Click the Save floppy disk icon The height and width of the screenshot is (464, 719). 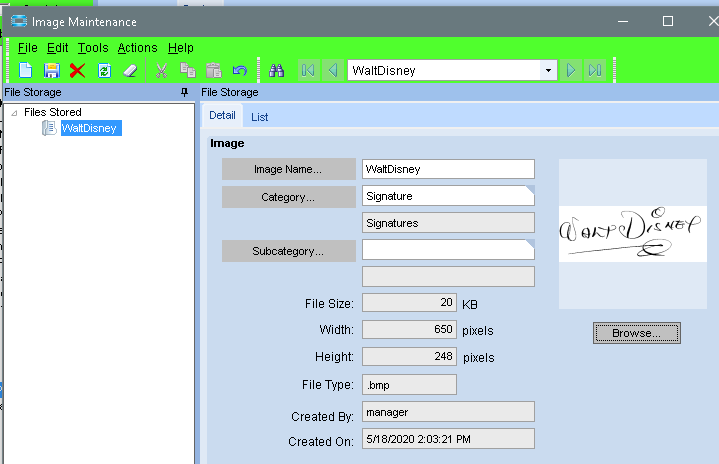(x=52, y=71)
